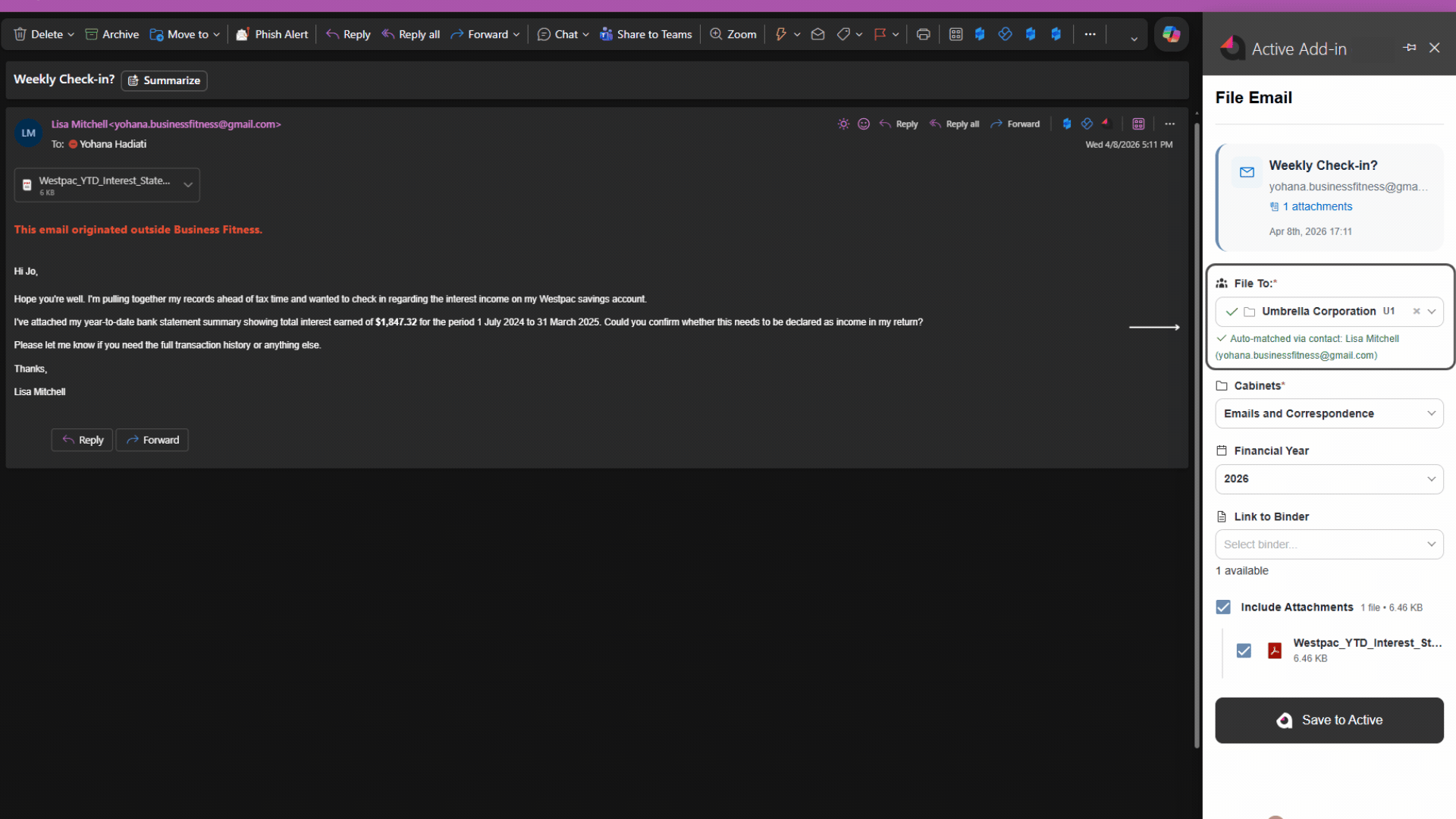Click Forward in the message header
1456x819 pixels.
[x=1015, y=124]
